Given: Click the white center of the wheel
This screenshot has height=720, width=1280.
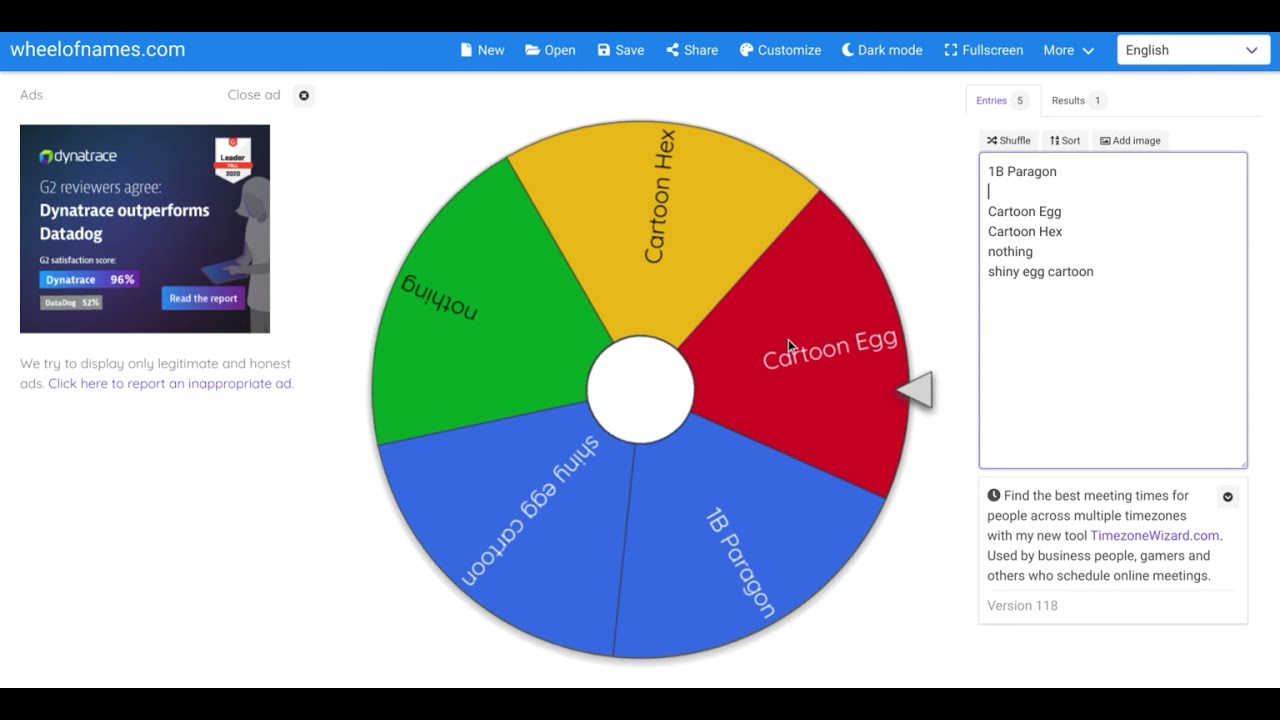Looking at the screenshot, I should 640,390.
